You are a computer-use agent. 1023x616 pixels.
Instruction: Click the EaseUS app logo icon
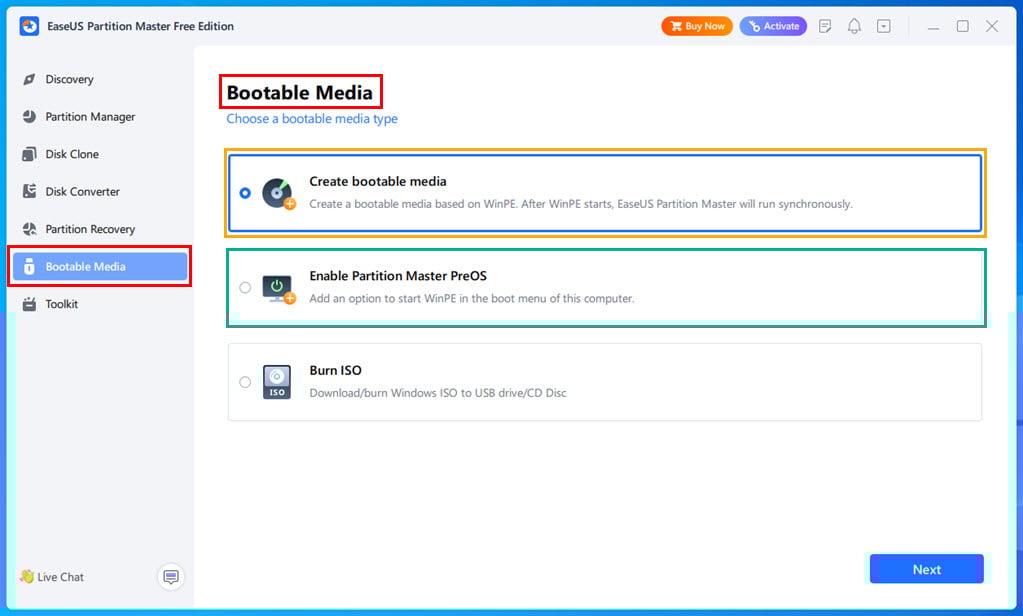pos(29,26)
